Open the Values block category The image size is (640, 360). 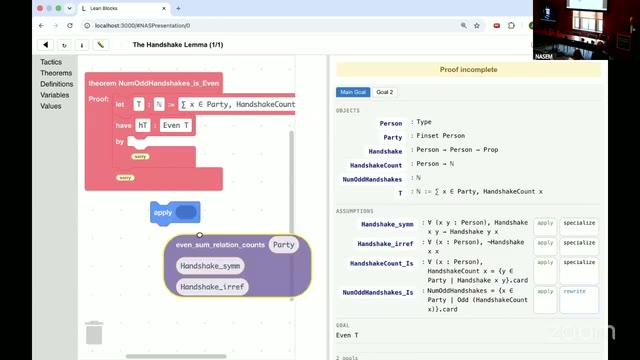51,106
